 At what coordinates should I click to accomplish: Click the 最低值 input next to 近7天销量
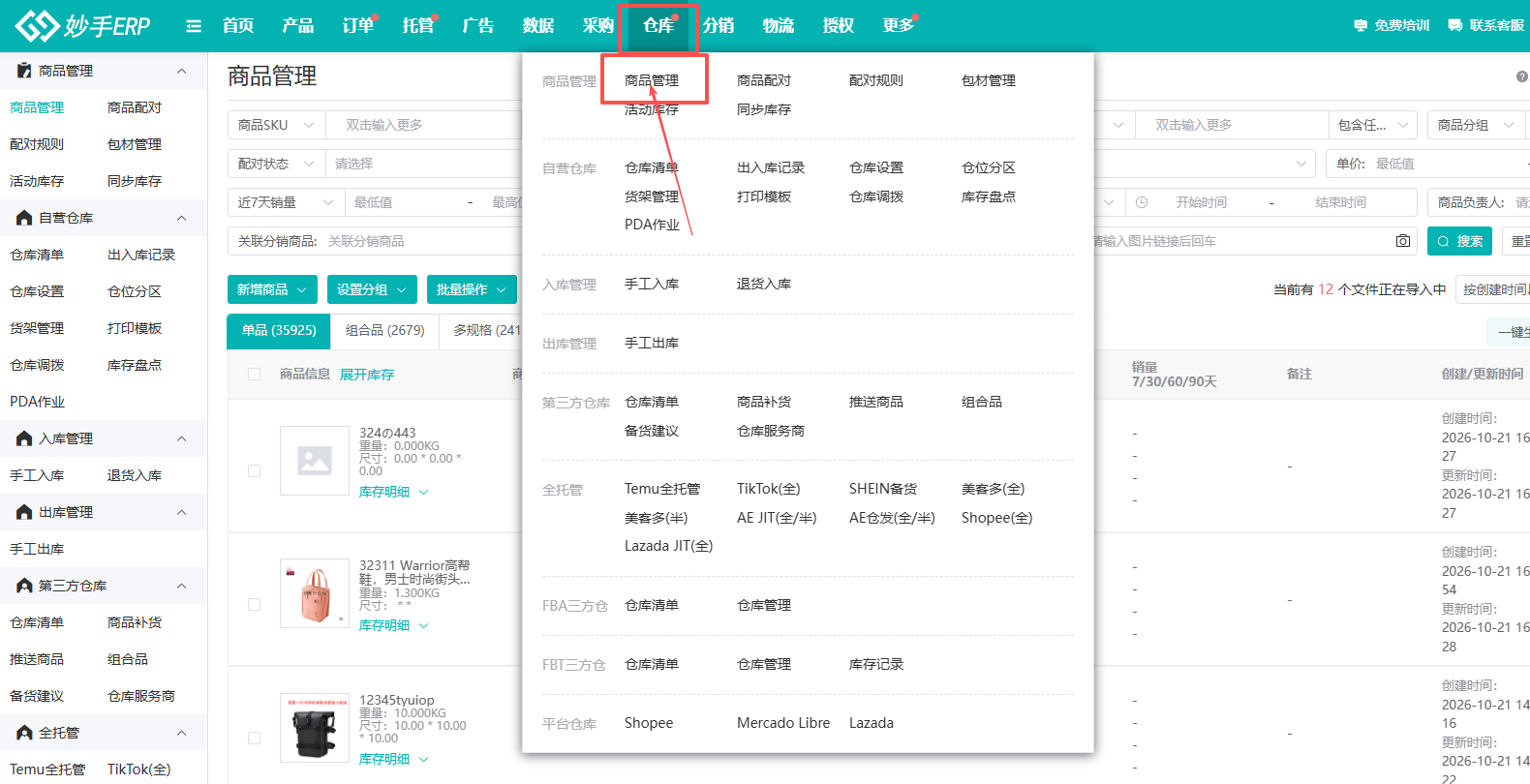pos(402,202)
